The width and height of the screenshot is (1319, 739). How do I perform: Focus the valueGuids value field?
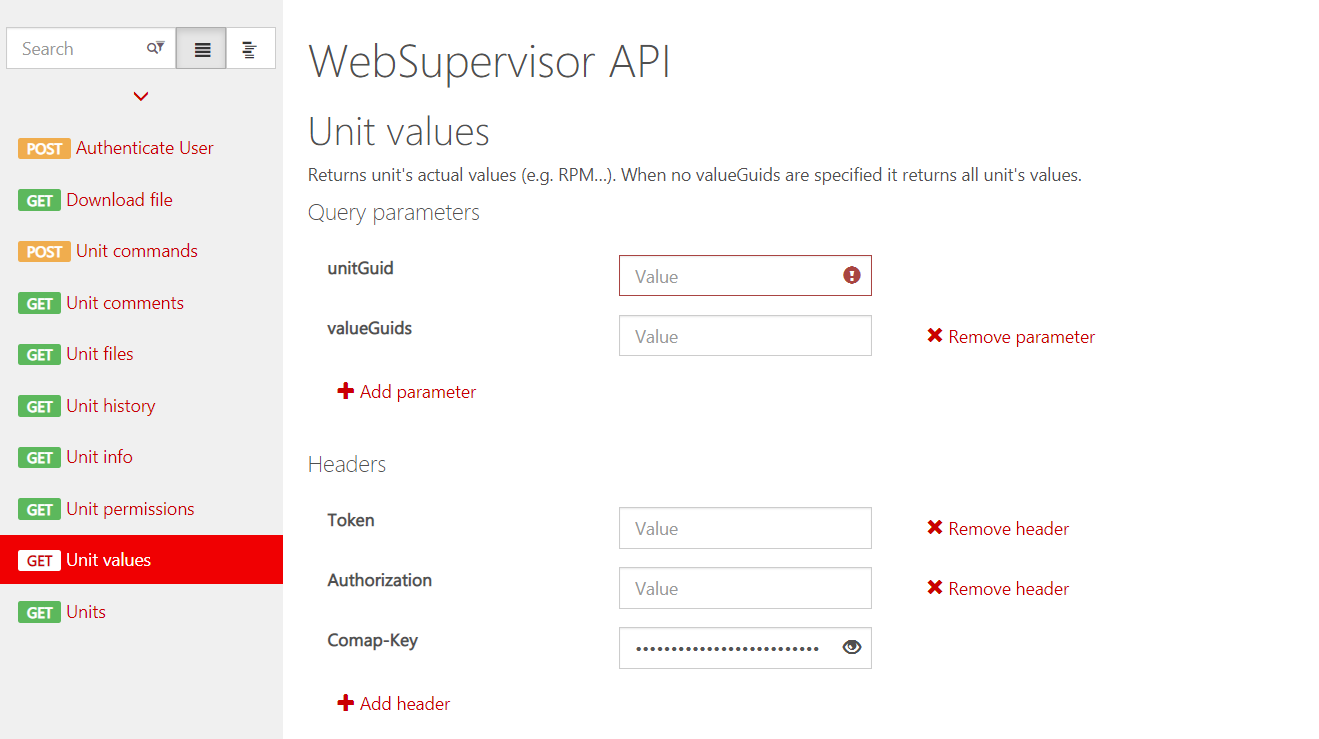[x=745, y=336]
